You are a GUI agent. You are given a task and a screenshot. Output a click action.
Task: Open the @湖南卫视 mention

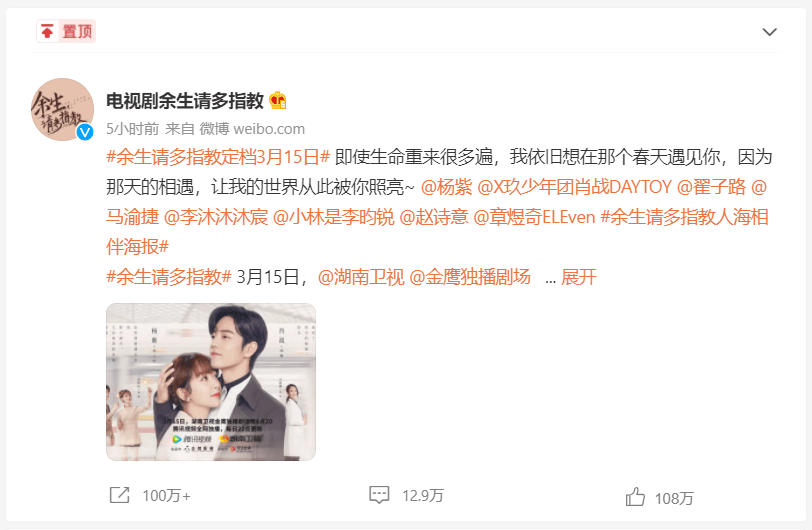pyautogui.click(x=361, y=277)
